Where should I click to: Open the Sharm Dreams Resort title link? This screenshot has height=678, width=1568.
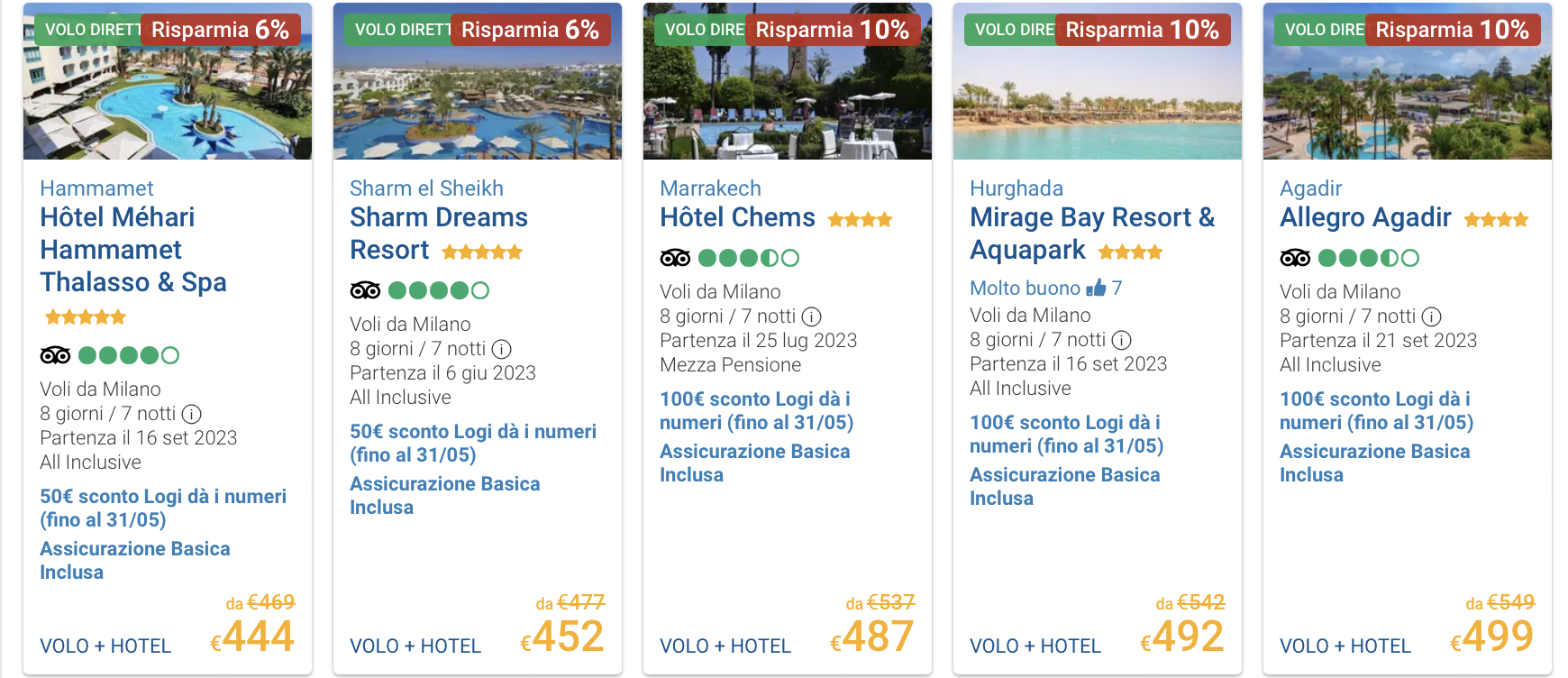[x=439, y=234]
